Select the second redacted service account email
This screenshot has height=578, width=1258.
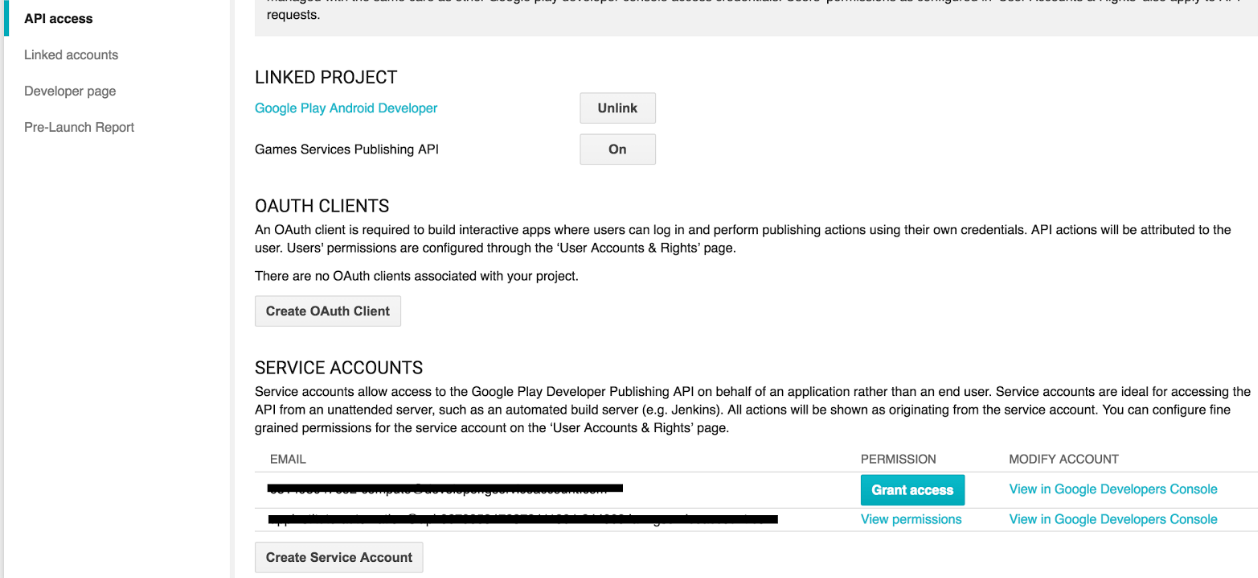coord(522,519)
